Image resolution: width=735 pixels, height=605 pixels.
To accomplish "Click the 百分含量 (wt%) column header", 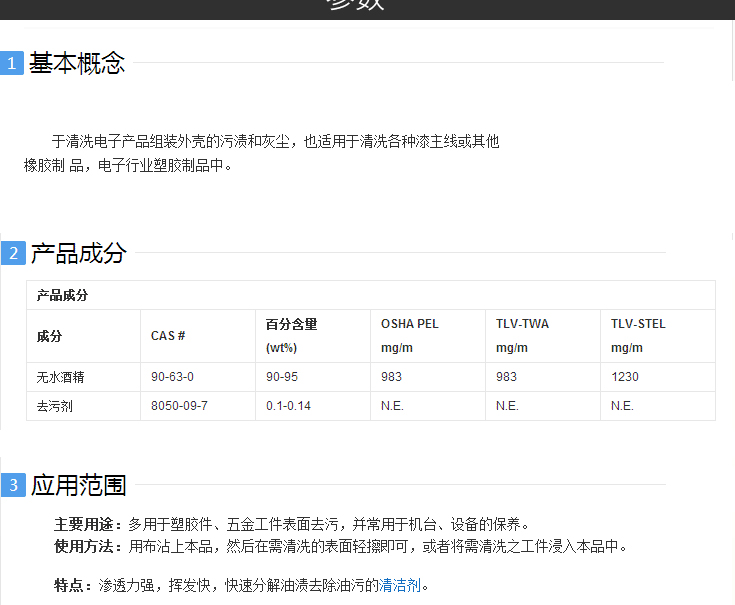I will [313, 336].
